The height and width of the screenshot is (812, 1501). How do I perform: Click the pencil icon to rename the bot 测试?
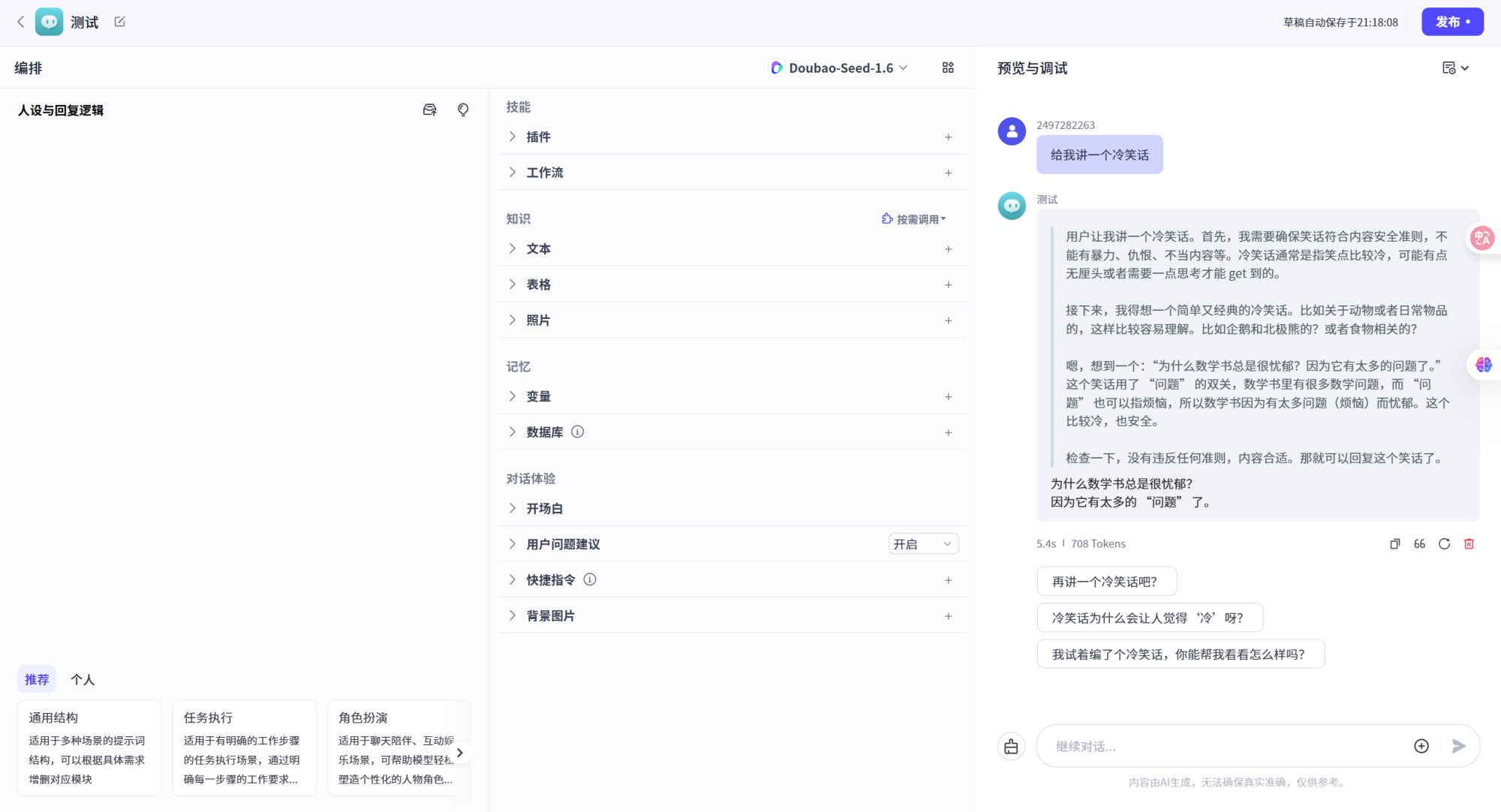tap(119, 22)
